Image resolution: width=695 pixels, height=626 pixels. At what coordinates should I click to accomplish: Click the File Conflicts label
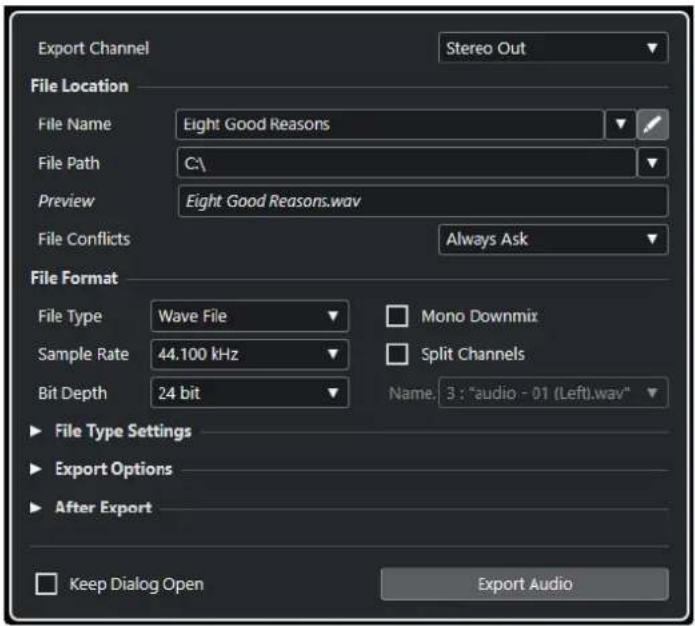click(84, 239)
